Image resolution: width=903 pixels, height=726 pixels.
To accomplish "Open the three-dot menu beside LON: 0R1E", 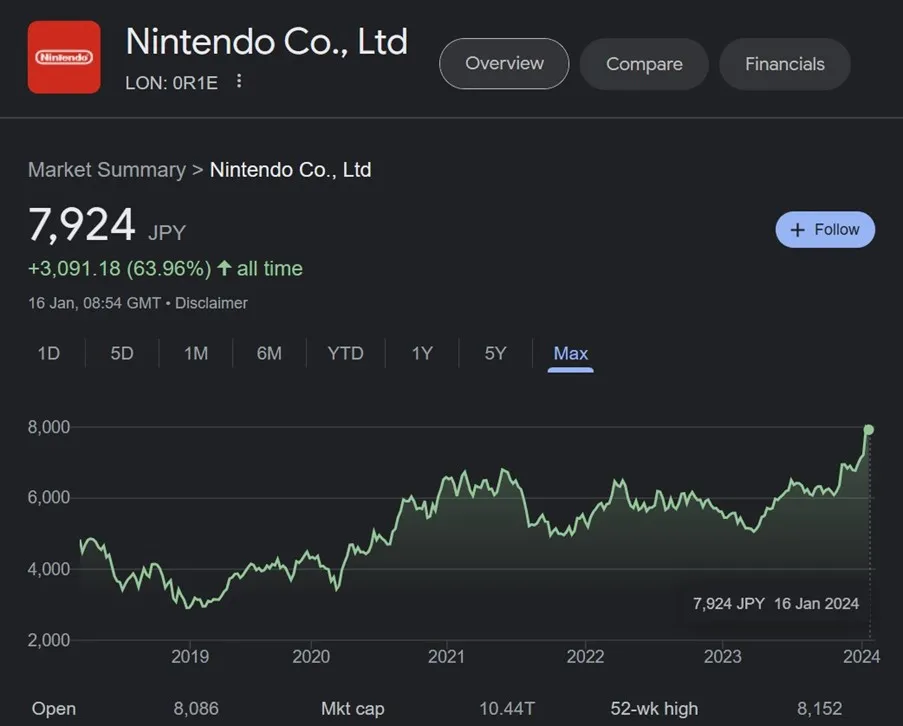I will [239, 80].
